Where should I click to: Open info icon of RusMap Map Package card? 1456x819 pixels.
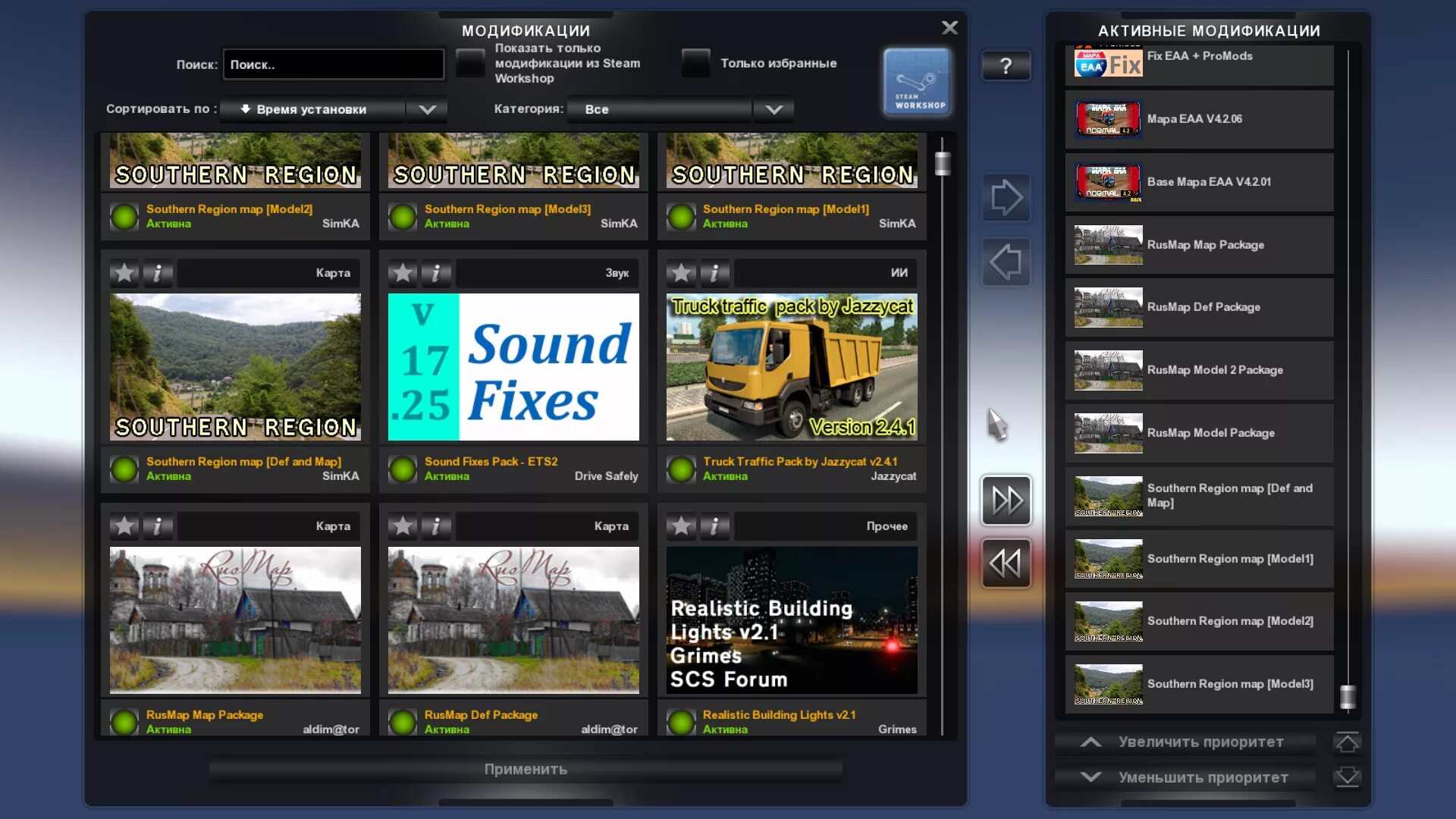tap(157, 526)
